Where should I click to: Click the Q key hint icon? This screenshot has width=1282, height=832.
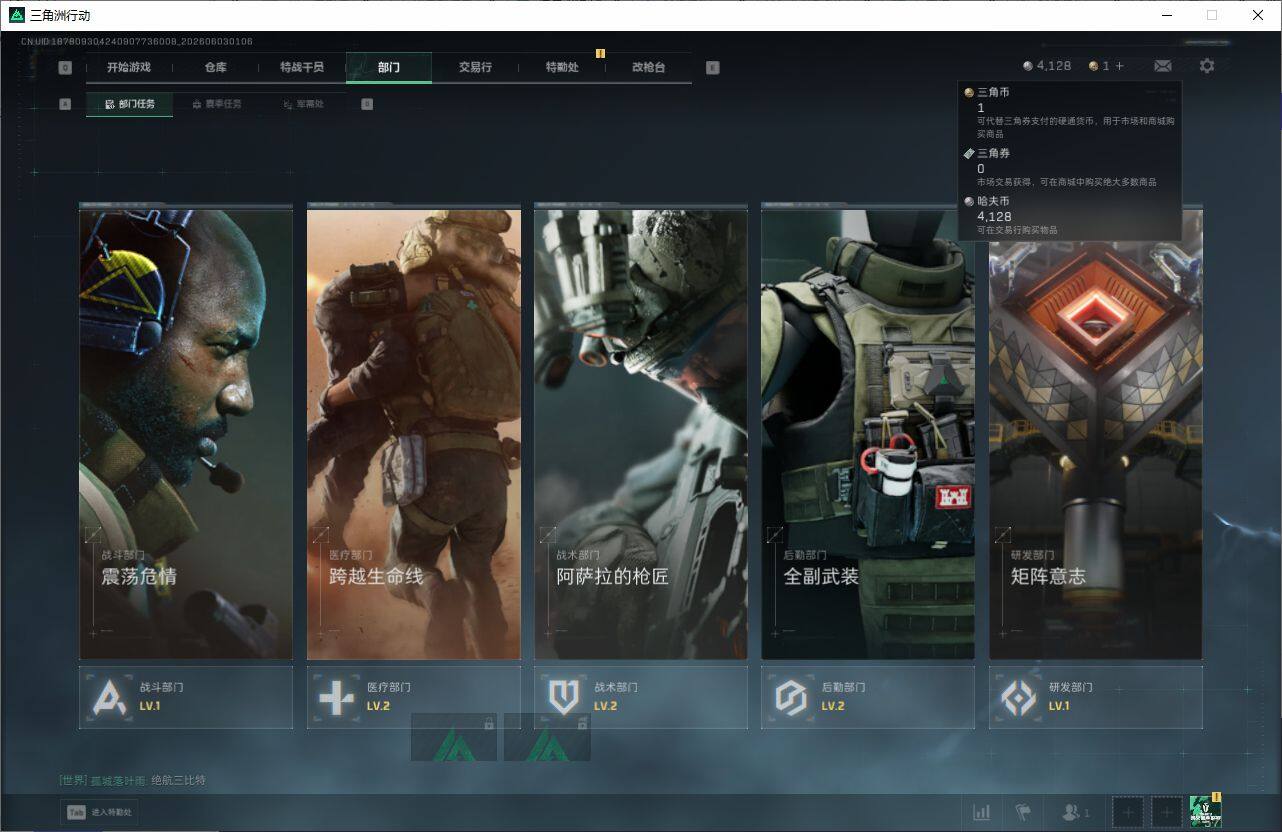tap(65, 68)
